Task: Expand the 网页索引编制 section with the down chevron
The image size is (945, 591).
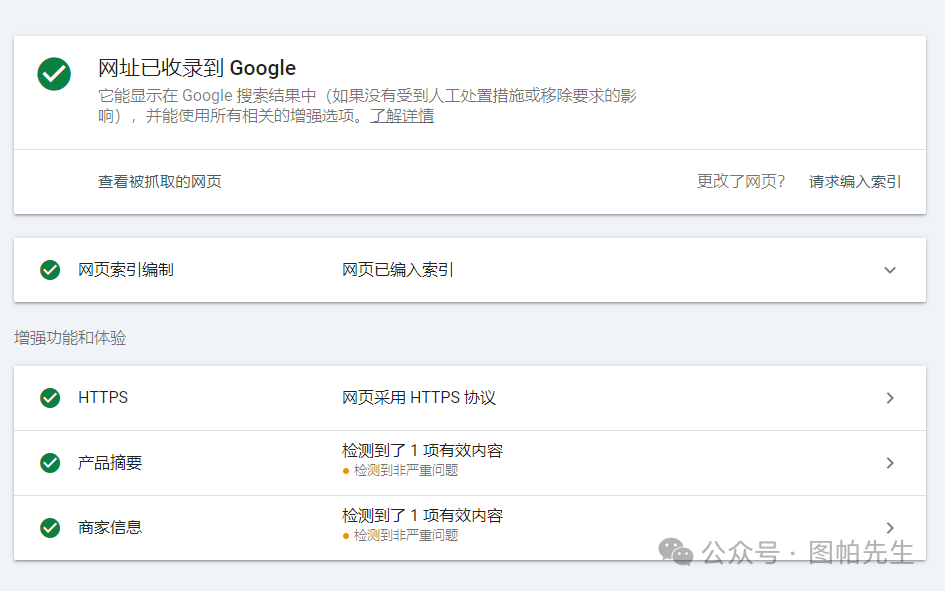Action: click(x=890, y=270)
